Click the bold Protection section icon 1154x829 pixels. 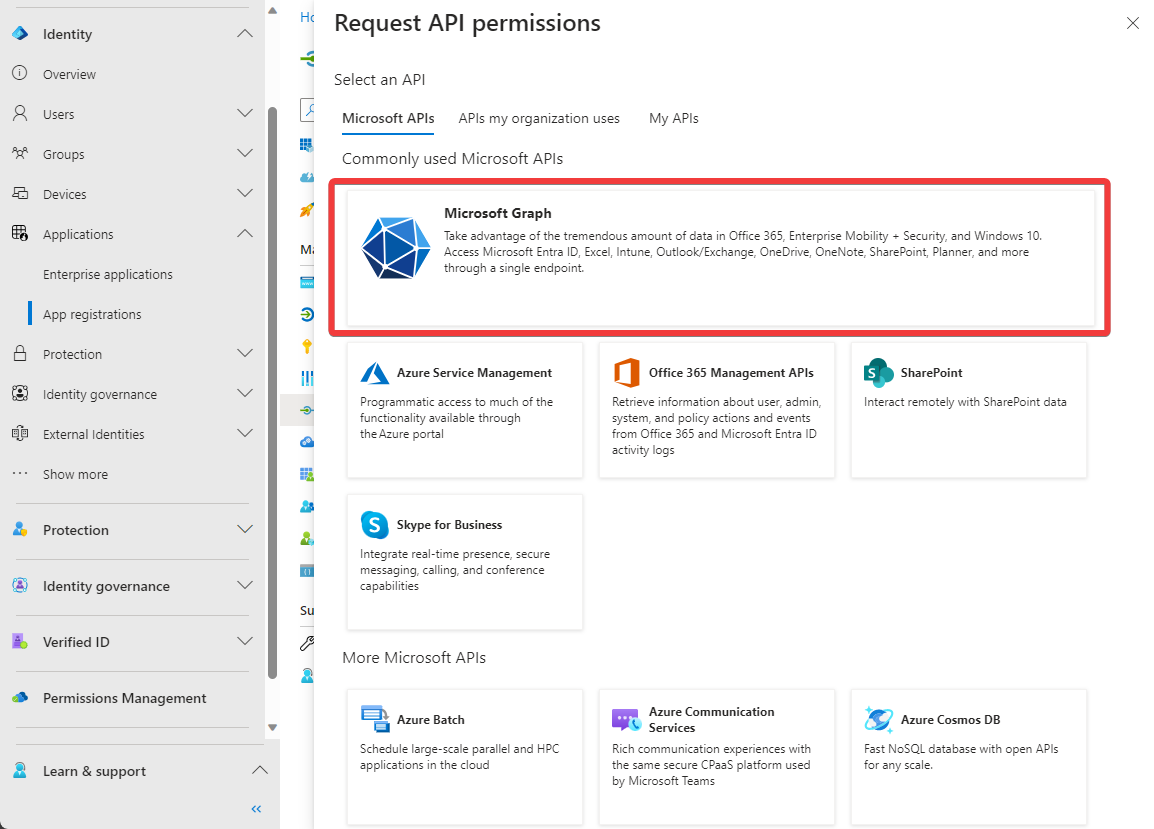pyautogui.click(x=20, y=529)
